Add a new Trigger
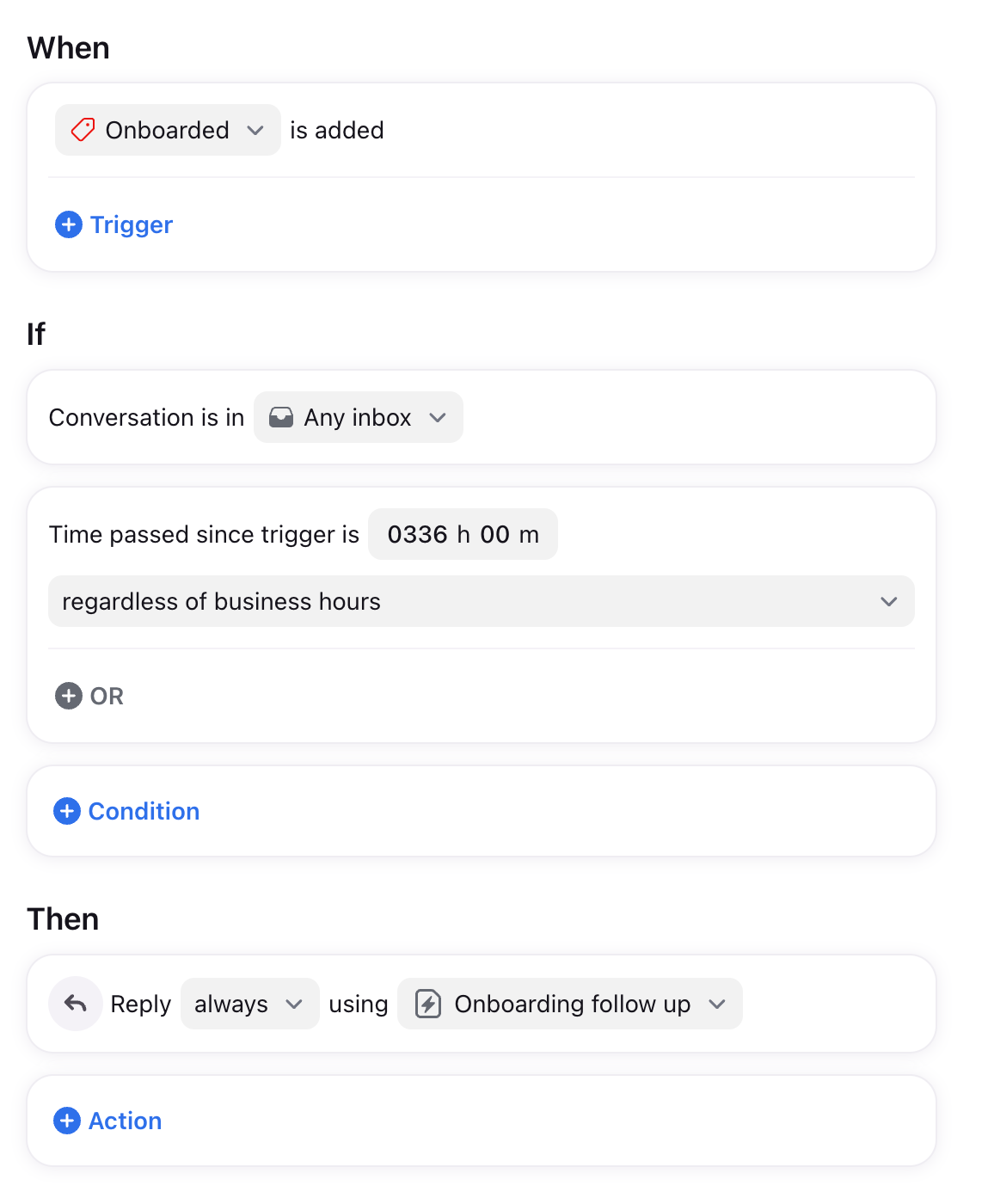The height and width of the screenshot is (1204, 994). click(x=114, y=224)
